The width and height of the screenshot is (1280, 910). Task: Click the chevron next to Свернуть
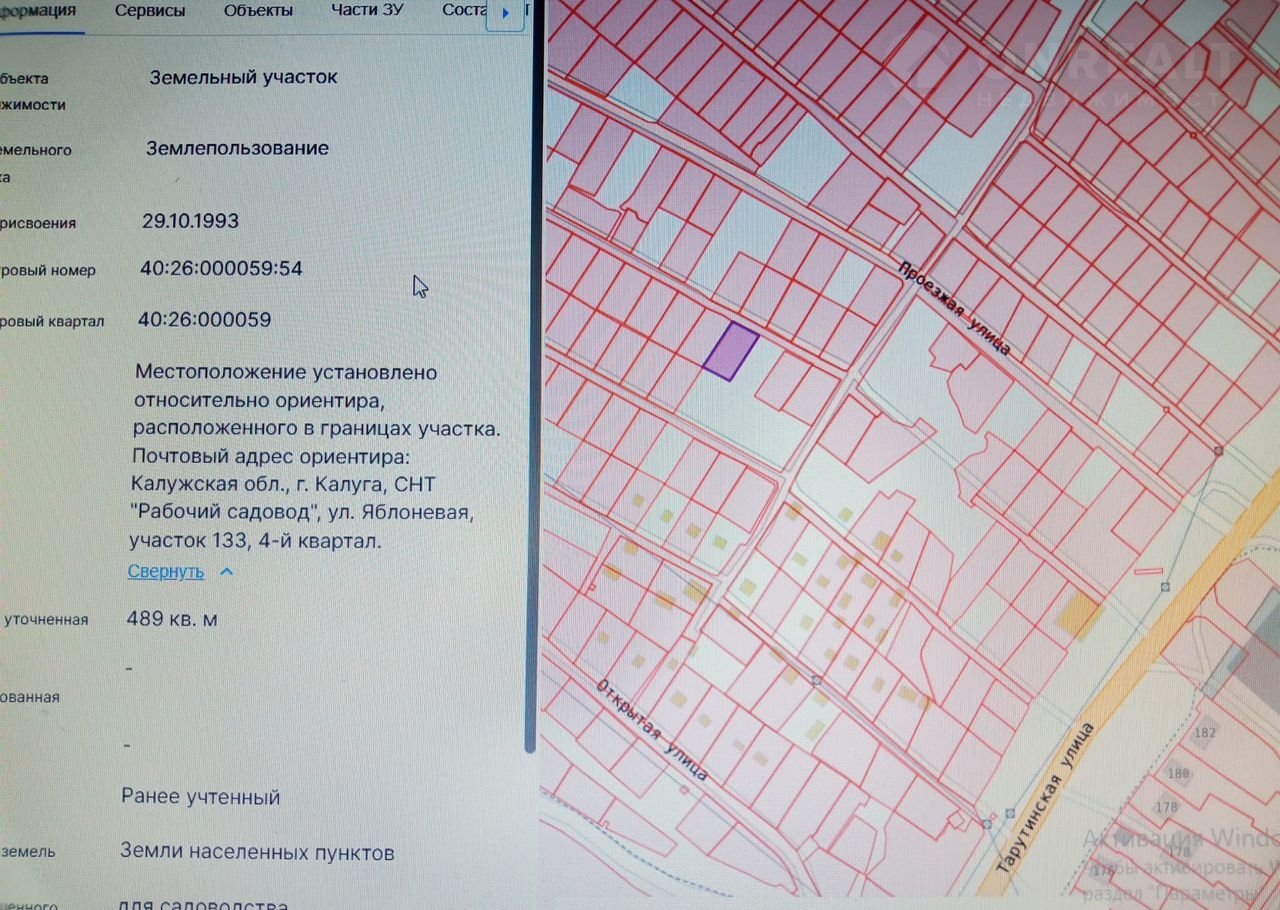(x=226, y=572)
